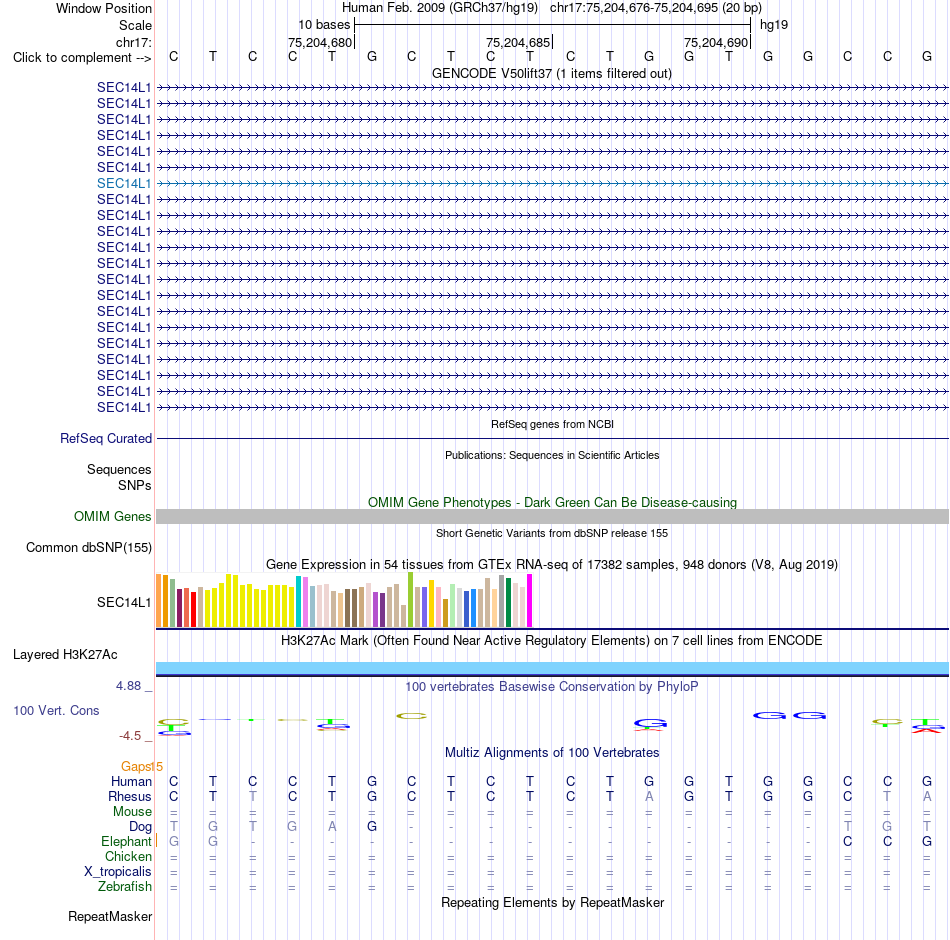The height and width of the screenshot is (940, 950).
Task: Select position marker 75,204,685 on ruler
Action: click(518, 42)
